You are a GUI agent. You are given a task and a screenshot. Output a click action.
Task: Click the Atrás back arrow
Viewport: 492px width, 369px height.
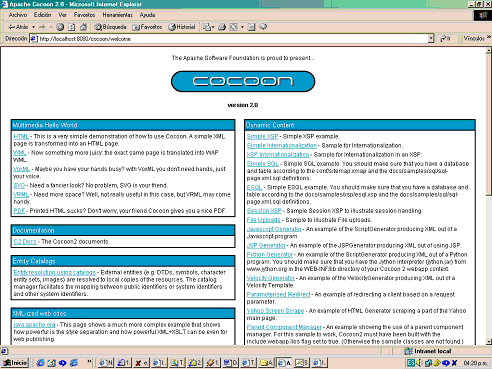click(18, 27)
